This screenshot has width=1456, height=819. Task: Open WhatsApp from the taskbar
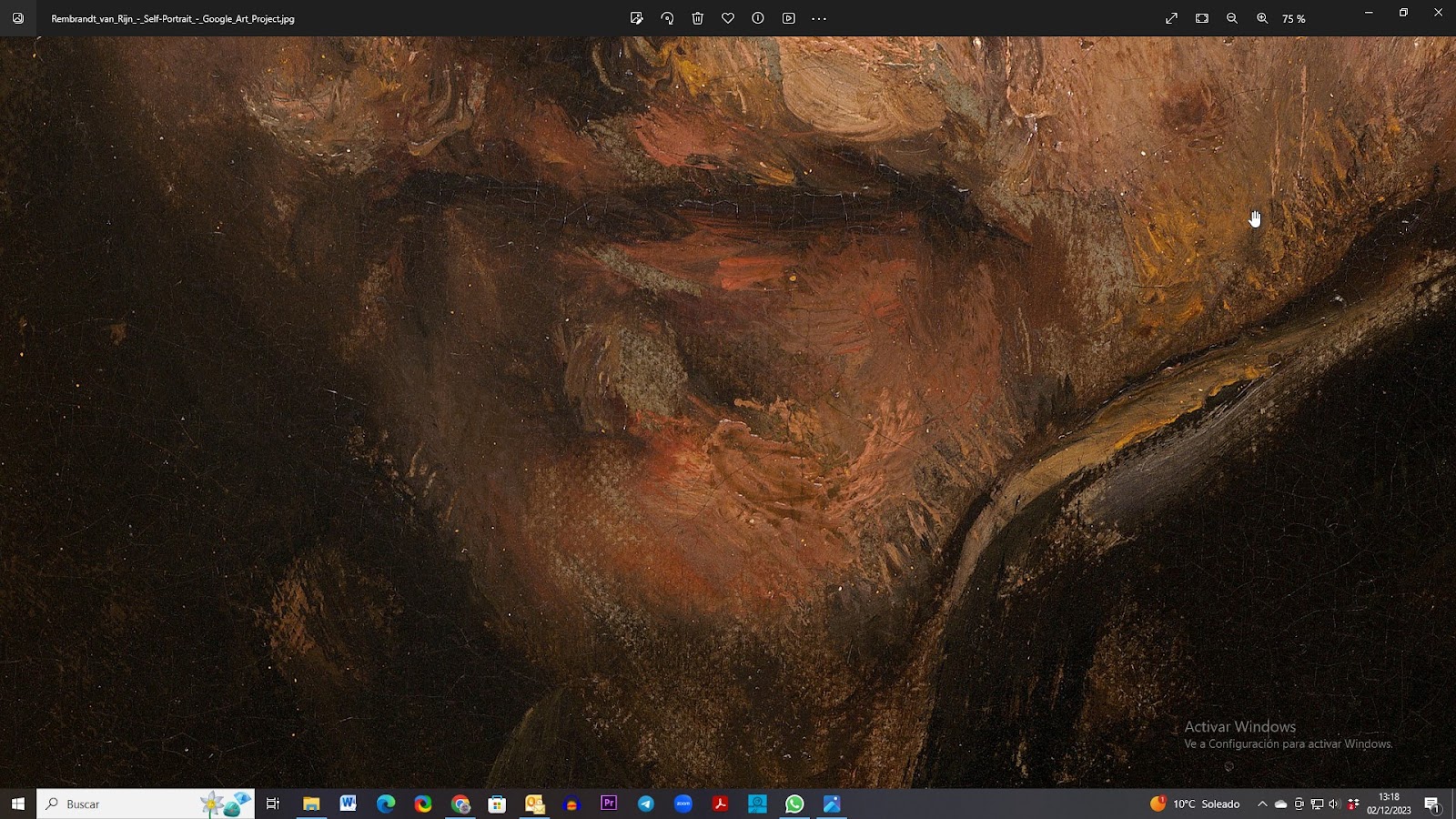pyautogui.click(x=794, y=804)
